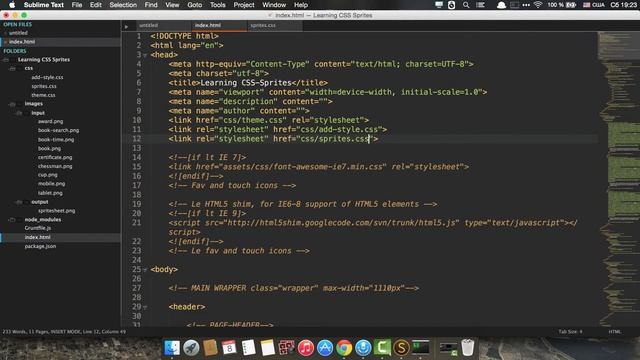Open the View menu
Viewport: 640px width, 360px height.
172,5
